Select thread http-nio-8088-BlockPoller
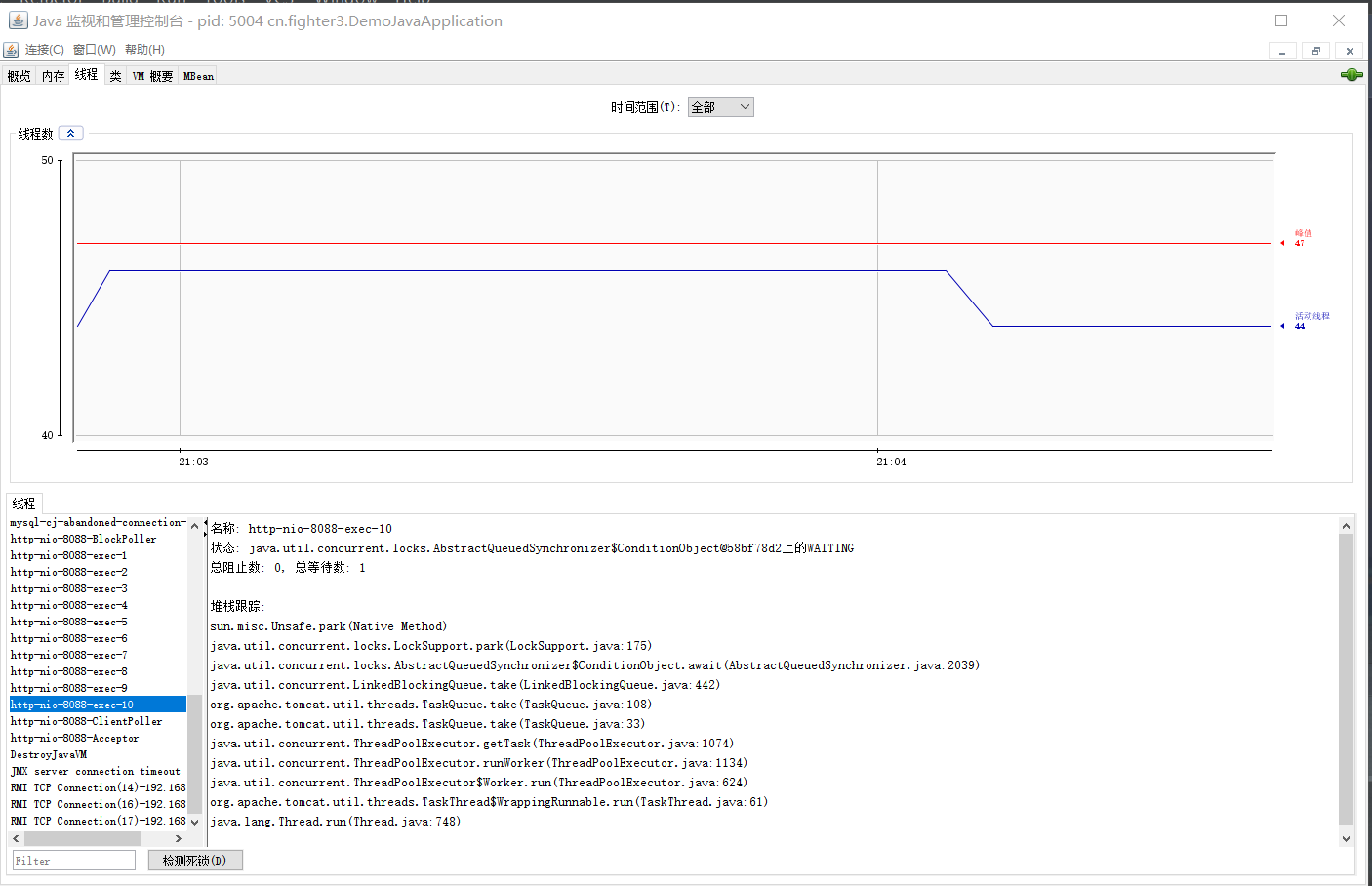 pyautogui.click(x=98, y=539)
